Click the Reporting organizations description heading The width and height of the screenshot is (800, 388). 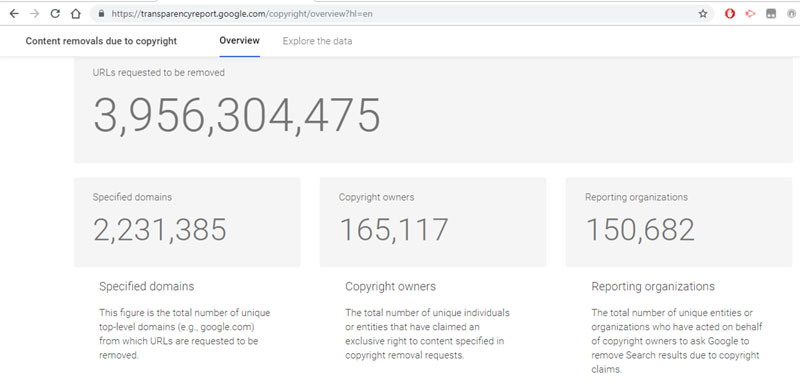[653, 286]
